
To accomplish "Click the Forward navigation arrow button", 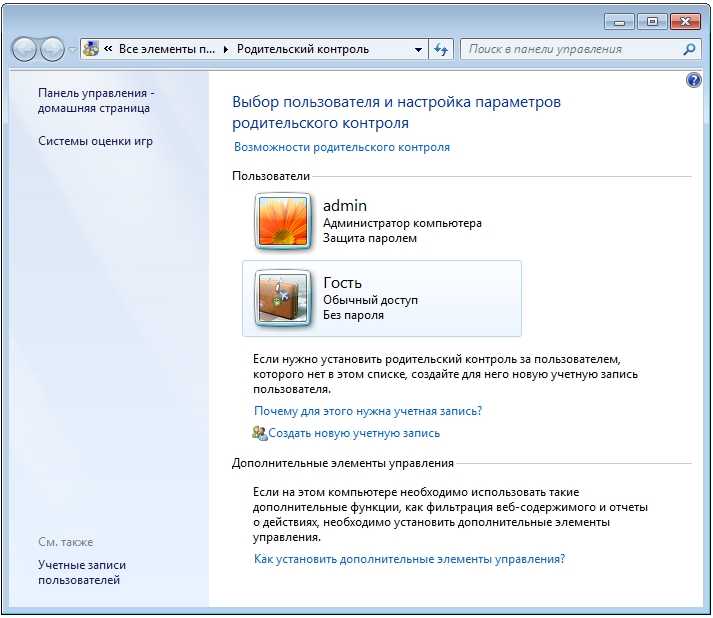I will [x=52, y=49].
